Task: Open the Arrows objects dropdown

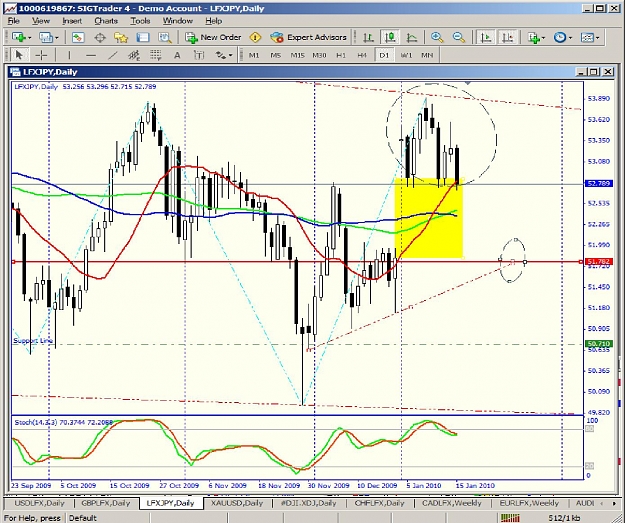Action: pos(230,55)
